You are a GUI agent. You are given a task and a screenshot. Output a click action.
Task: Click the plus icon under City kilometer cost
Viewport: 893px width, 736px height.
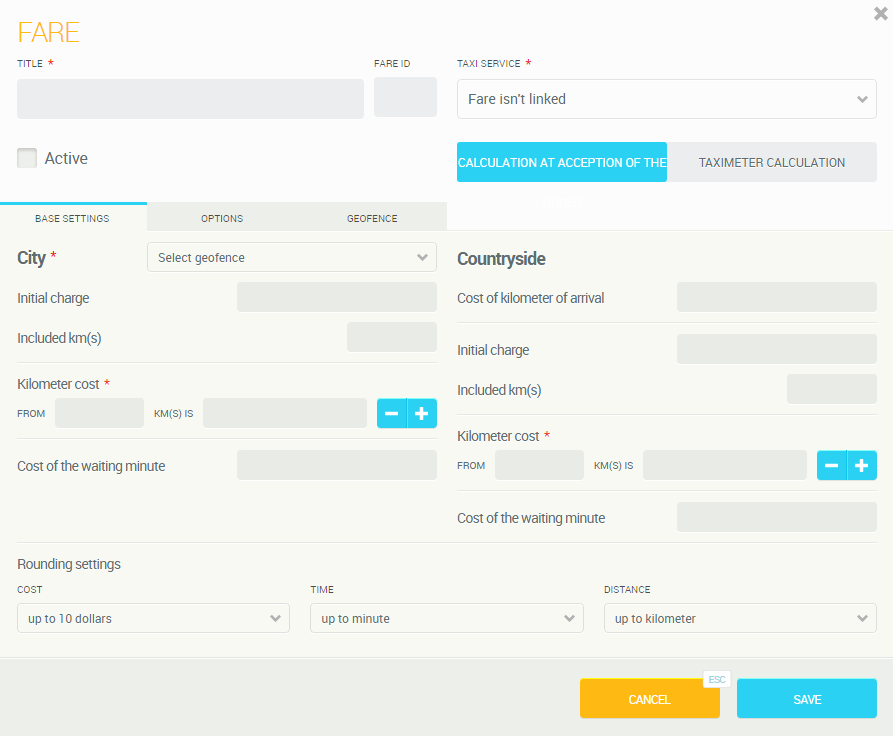click(x=422, y=414)
